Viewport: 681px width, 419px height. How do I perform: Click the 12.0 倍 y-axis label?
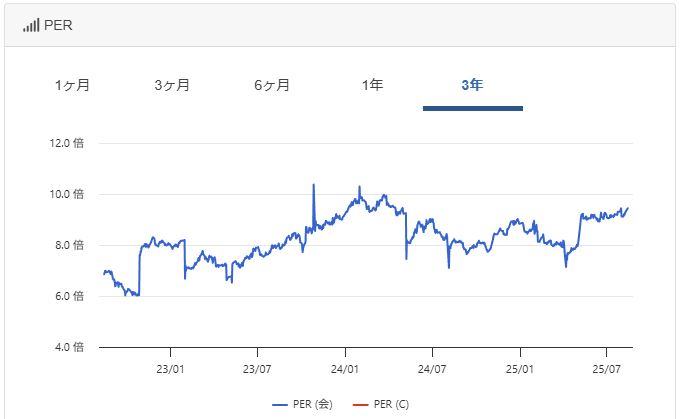pos(66,143)
